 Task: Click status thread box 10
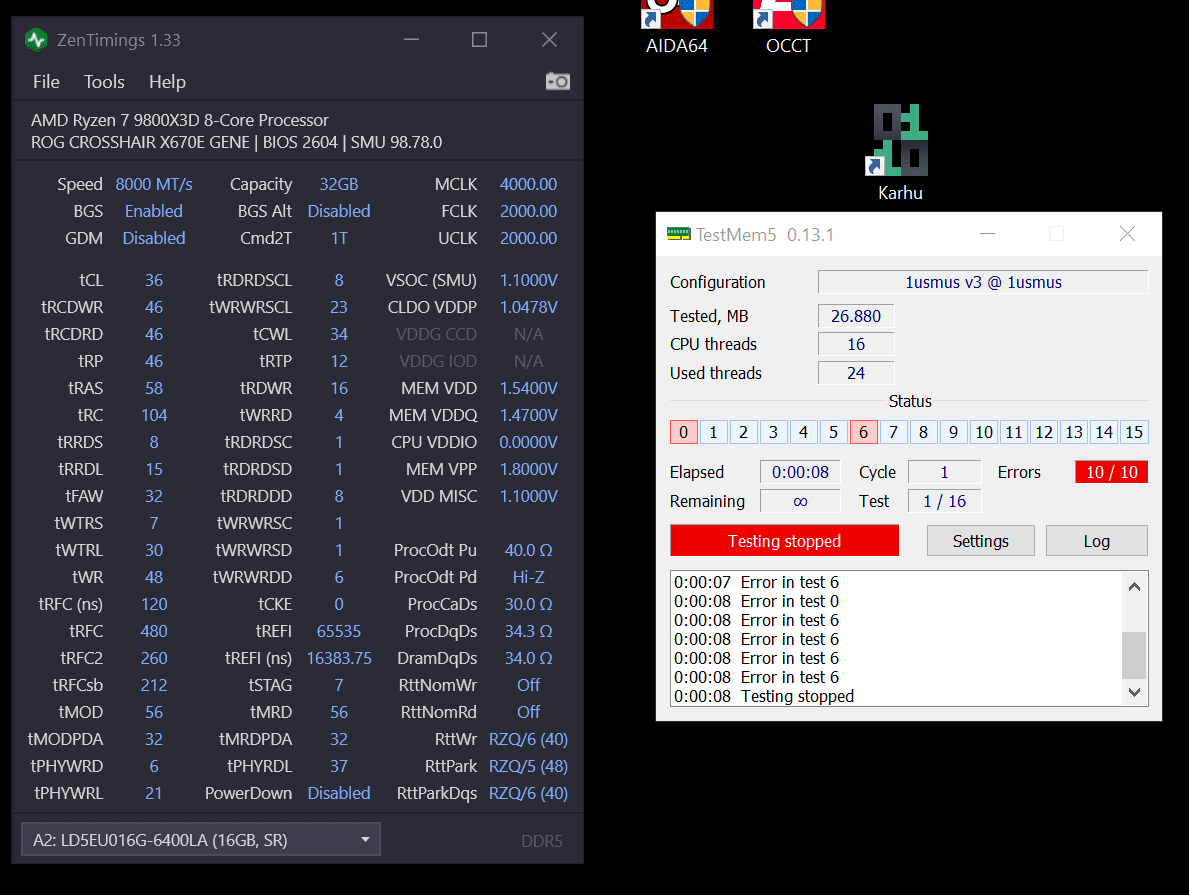point(984,432)
